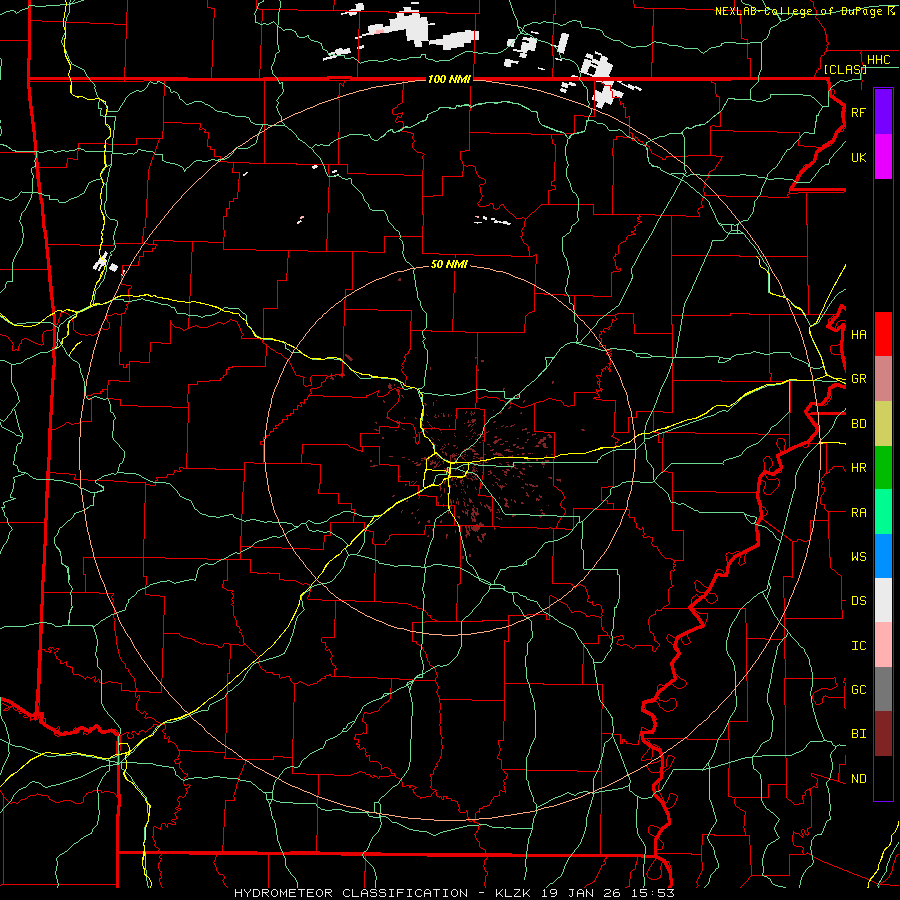Click the "HHC" product code text
The image size is (900, 900).
(879, 60)
